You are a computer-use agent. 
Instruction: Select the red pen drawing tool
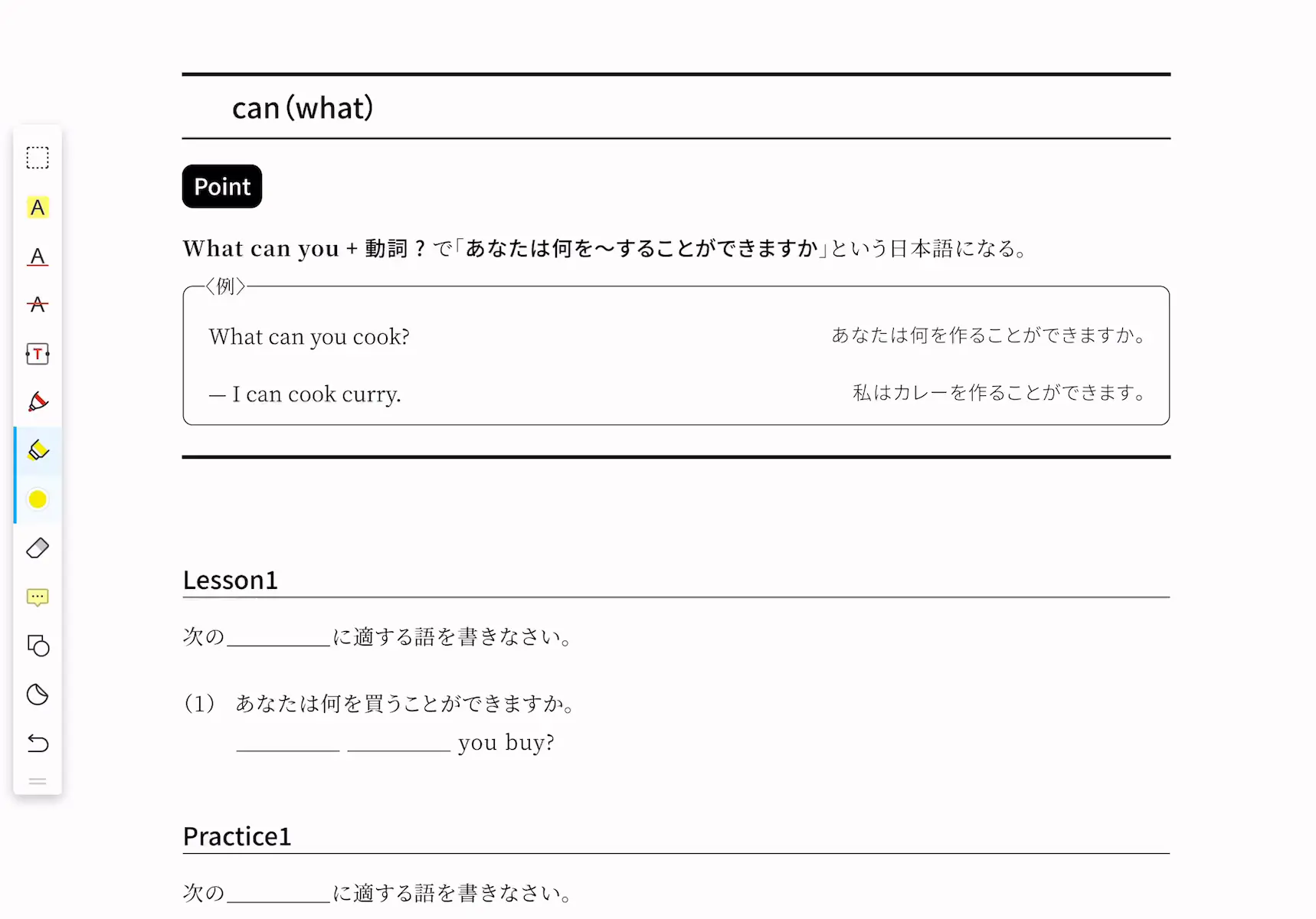(x=38, y=402)
